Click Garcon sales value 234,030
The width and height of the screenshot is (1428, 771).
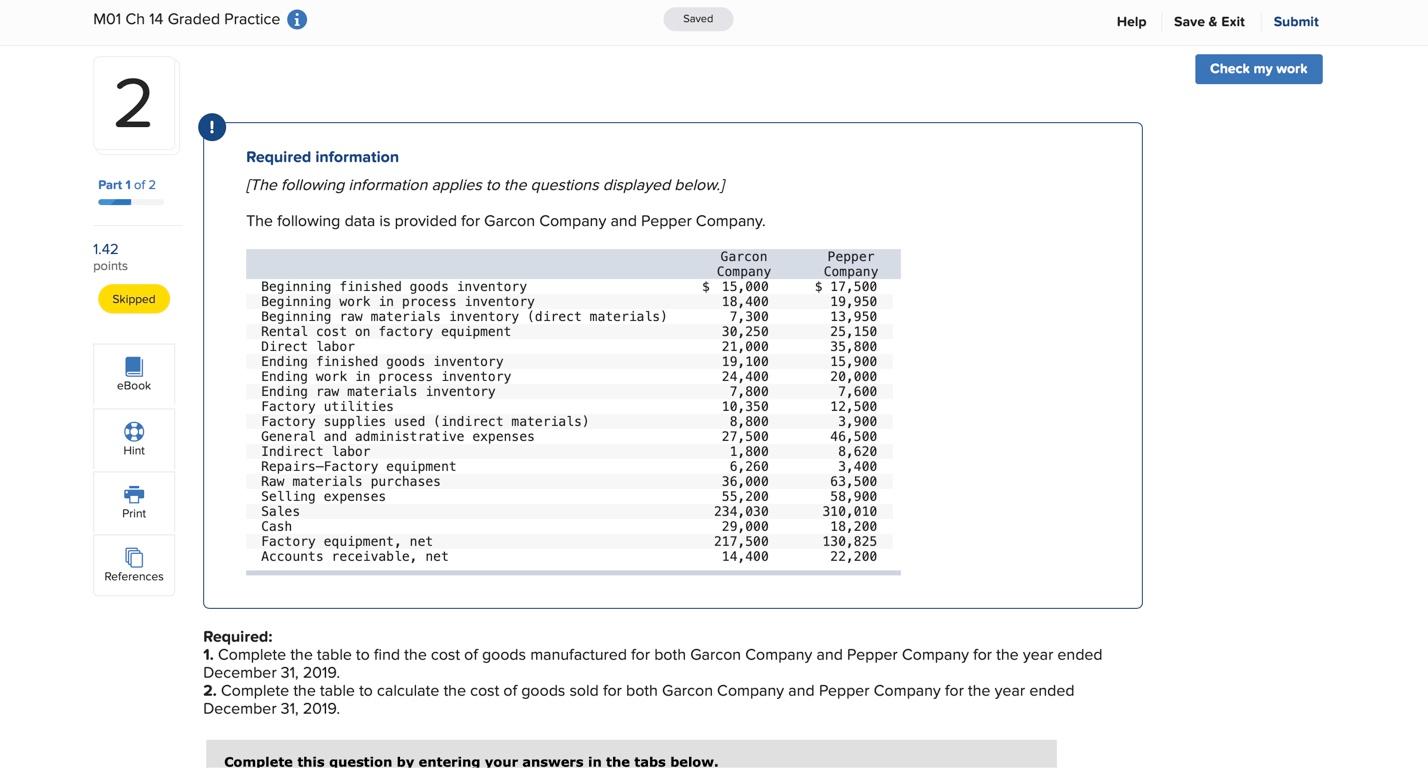pyautogui.click(x=741, y=512)
